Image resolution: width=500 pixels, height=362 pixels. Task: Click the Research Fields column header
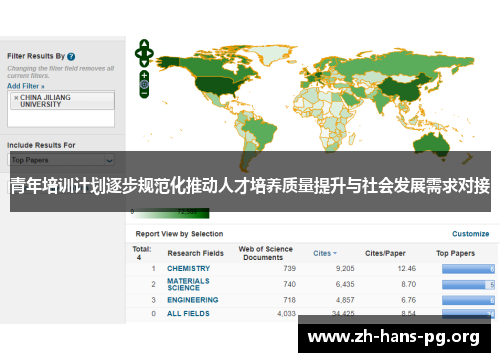click(x=196, y=253)
